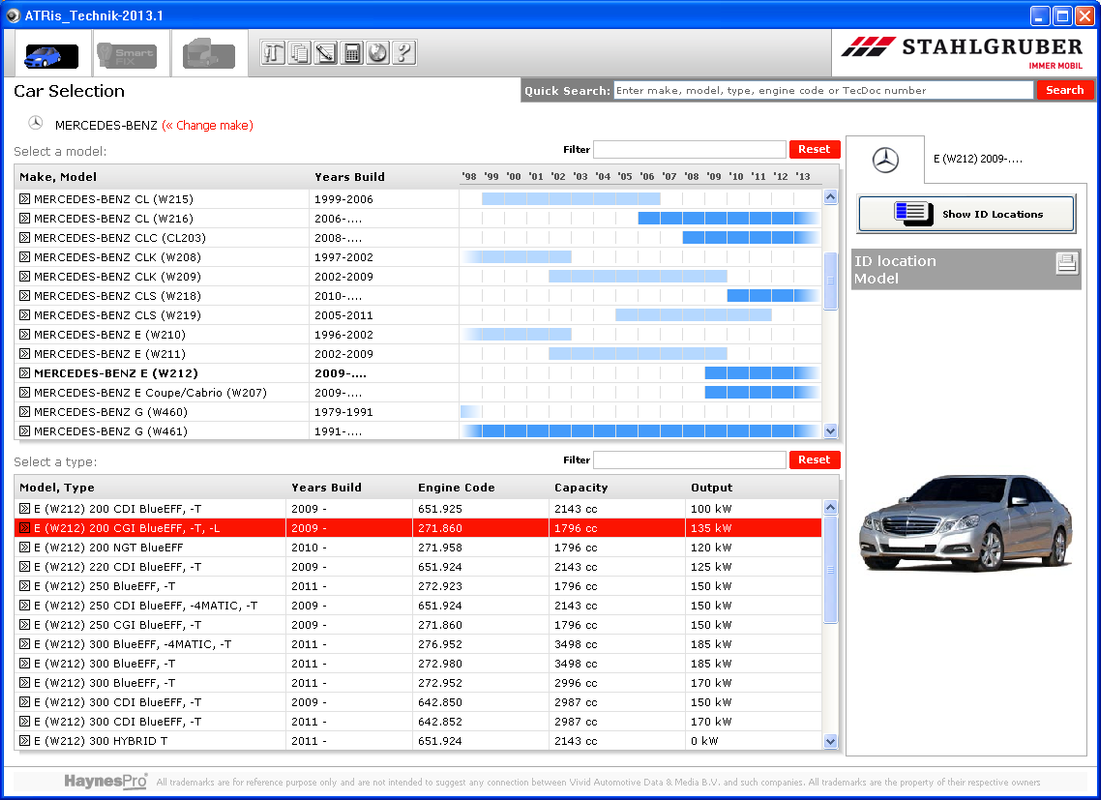The height and width of the screenshot is (800, 1101).
Task: Click the arrow icon of E 200 NGT BlueEFF row
Action: pos(25,547)
